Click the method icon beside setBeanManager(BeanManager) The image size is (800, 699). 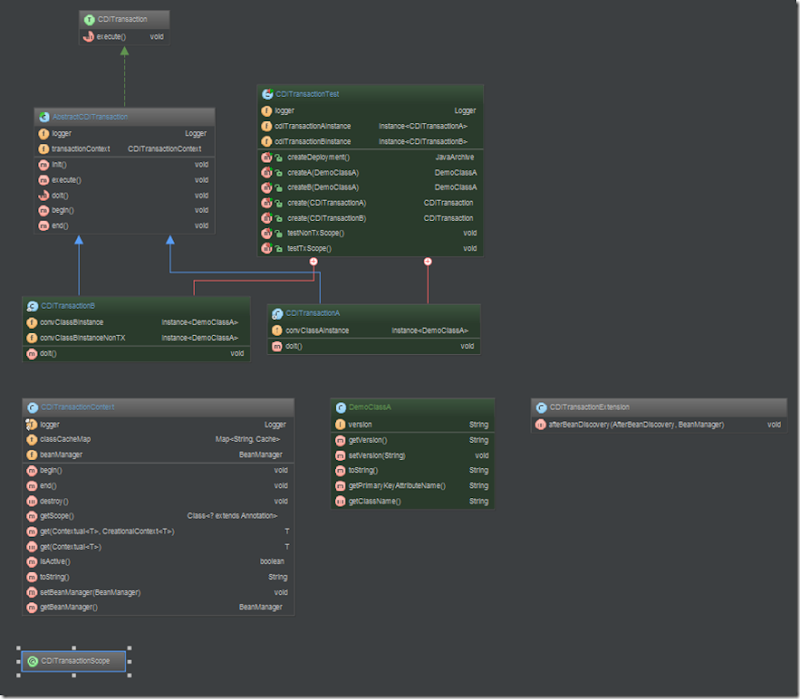[32, 592]
